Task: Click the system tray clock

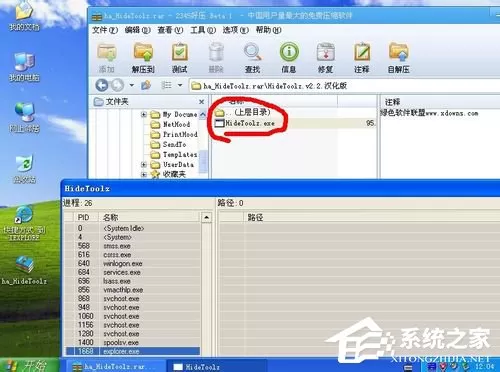Action: 485,367
